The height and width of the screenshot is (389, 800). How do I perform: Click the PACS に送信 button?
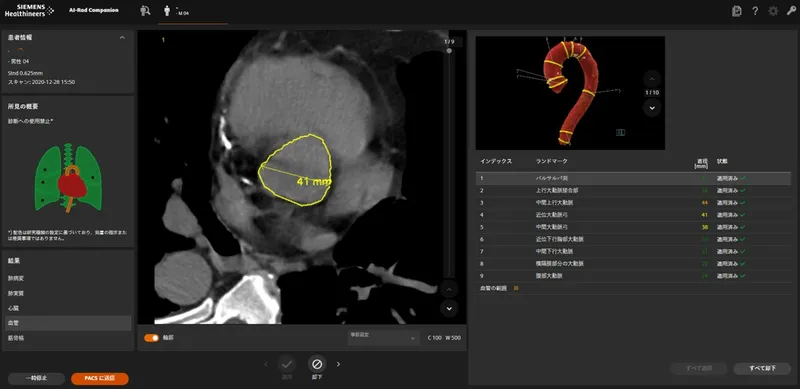(100, 379)
